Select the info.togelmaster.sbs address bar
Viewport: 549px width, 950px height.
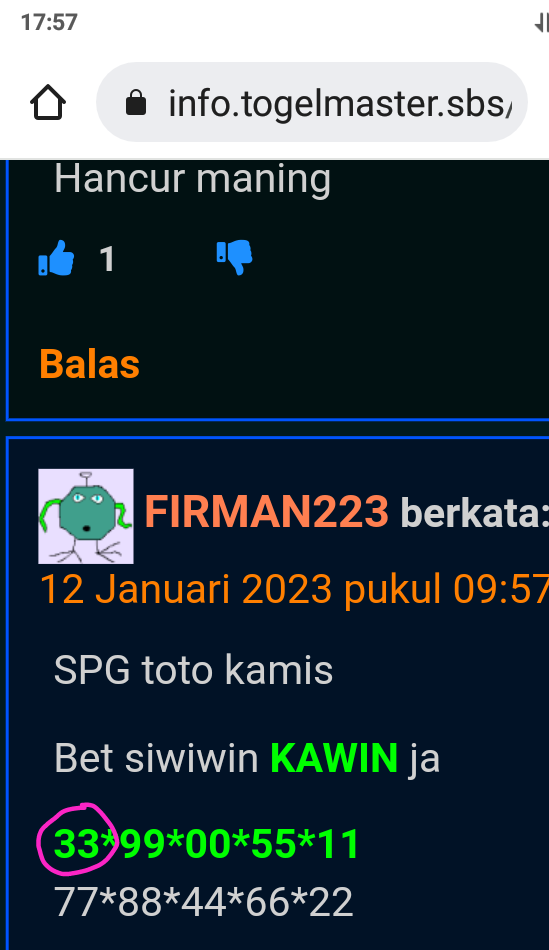(311, 102)
